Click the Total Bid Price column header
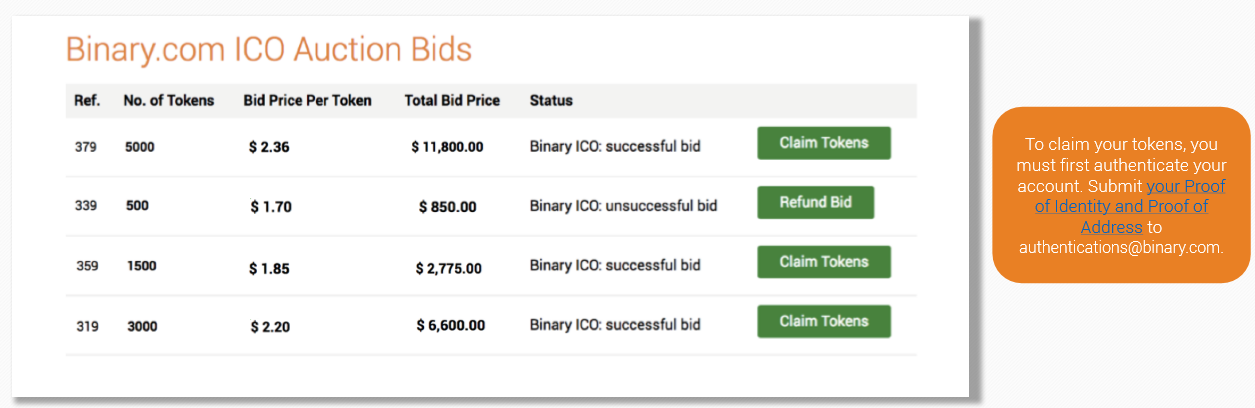Viewport: 1255px width, 408px height. pos(452,100)
